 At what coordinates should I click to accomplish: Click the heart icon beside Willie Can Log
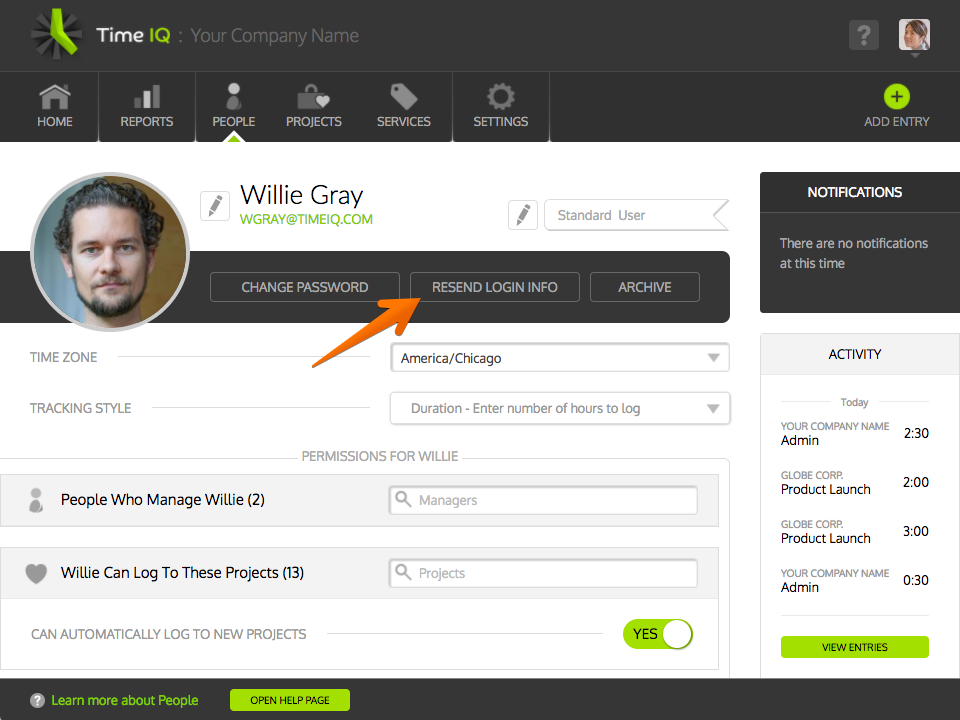(x=36, y=573)
